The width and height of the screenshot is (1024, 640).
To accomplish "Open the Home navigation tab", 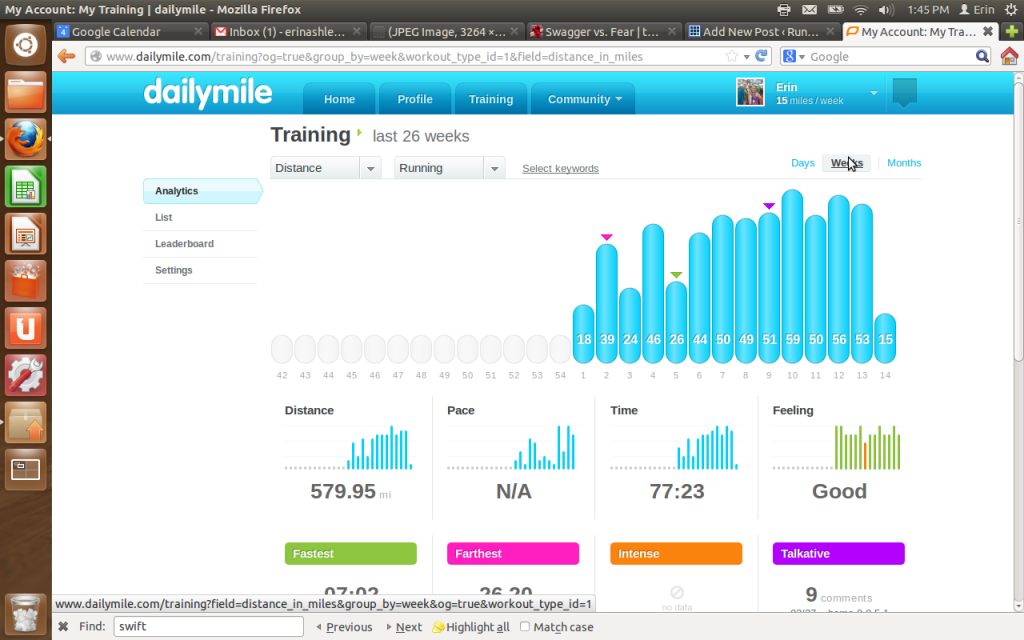I will click(x=339, y=99).
